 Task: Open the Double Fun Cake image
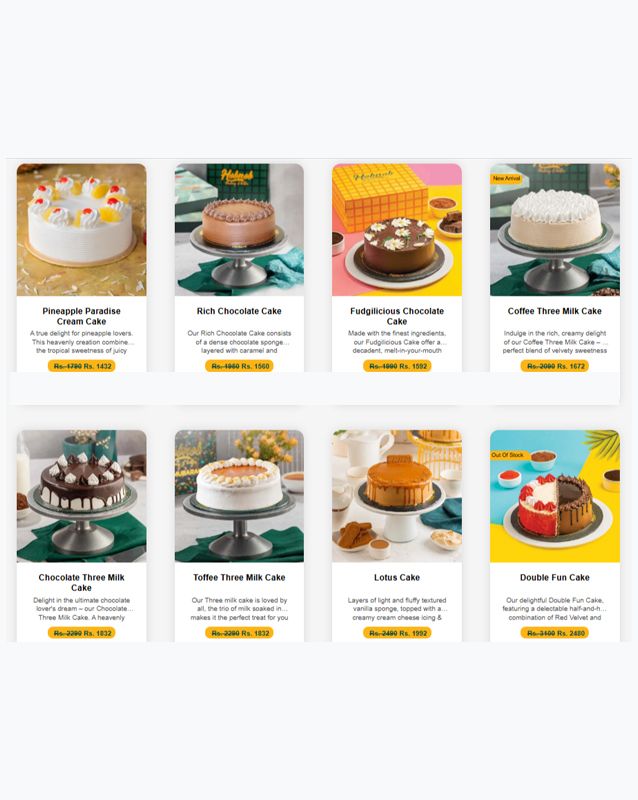[555, 496]
